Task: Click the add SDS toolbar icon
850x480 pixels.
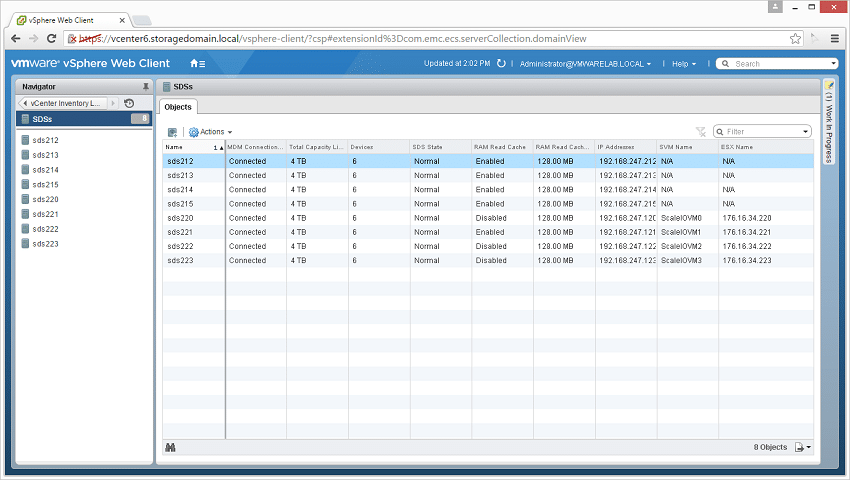Action: coord(172,132)
